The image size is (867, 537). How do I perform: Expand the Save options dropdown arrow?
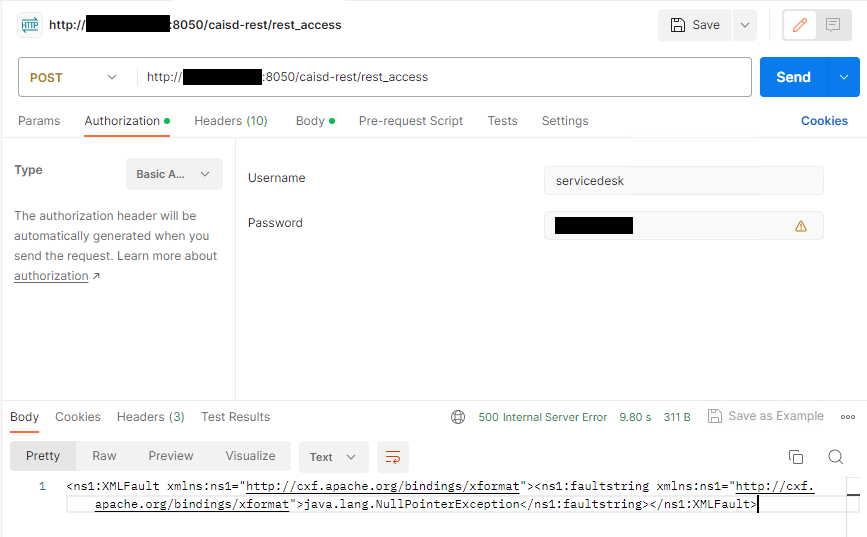pyautogui.click(x=745, y=25)
